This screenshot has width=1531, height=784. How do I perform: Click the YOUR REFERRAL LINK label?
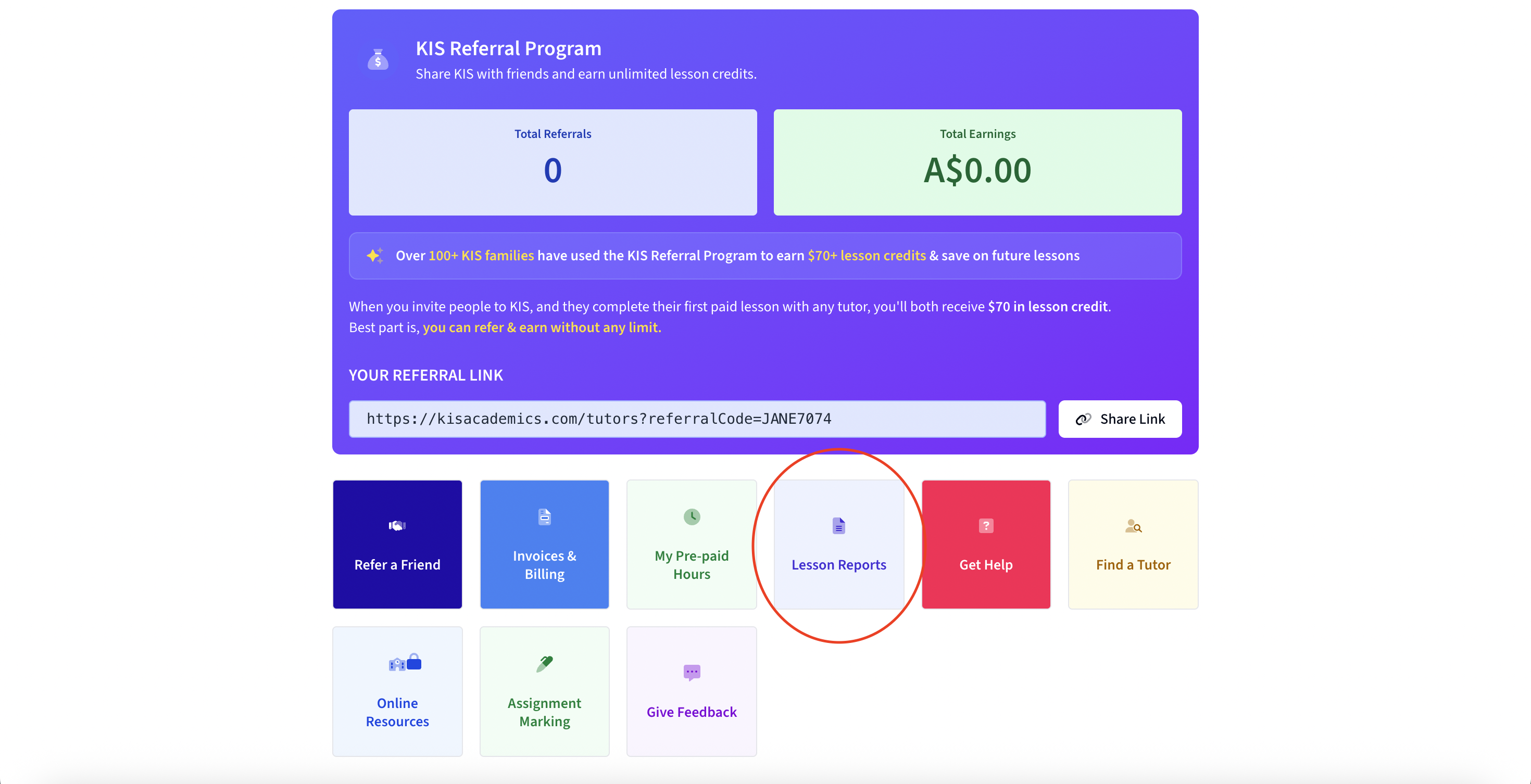tap(426, 375)
